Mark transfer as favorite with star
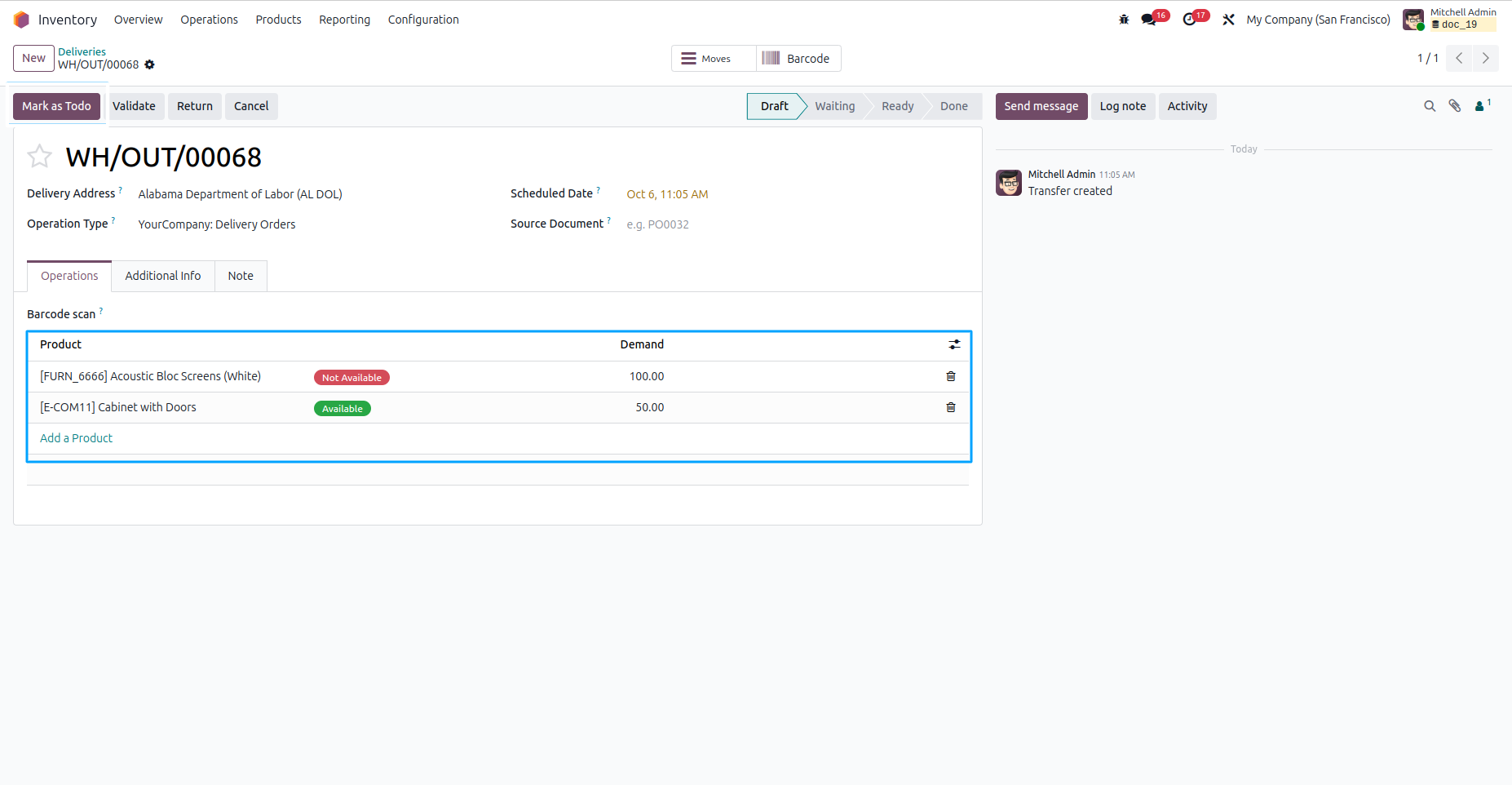Viewport: 1512px width, 785px height. (39, 157)
